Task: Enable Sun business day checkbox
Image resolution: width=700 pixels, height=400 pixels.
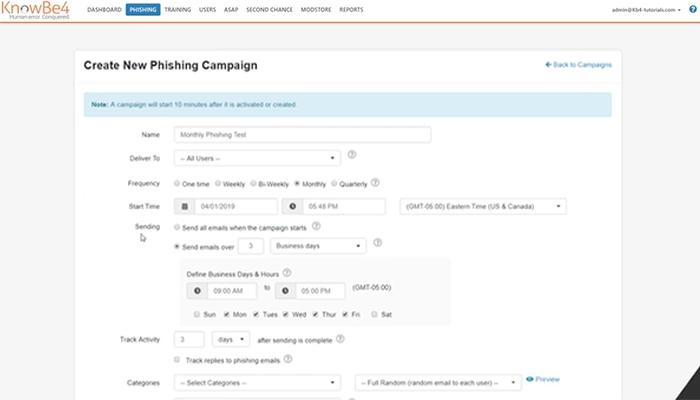Action: pyautogui.click(x=196, y=314)
